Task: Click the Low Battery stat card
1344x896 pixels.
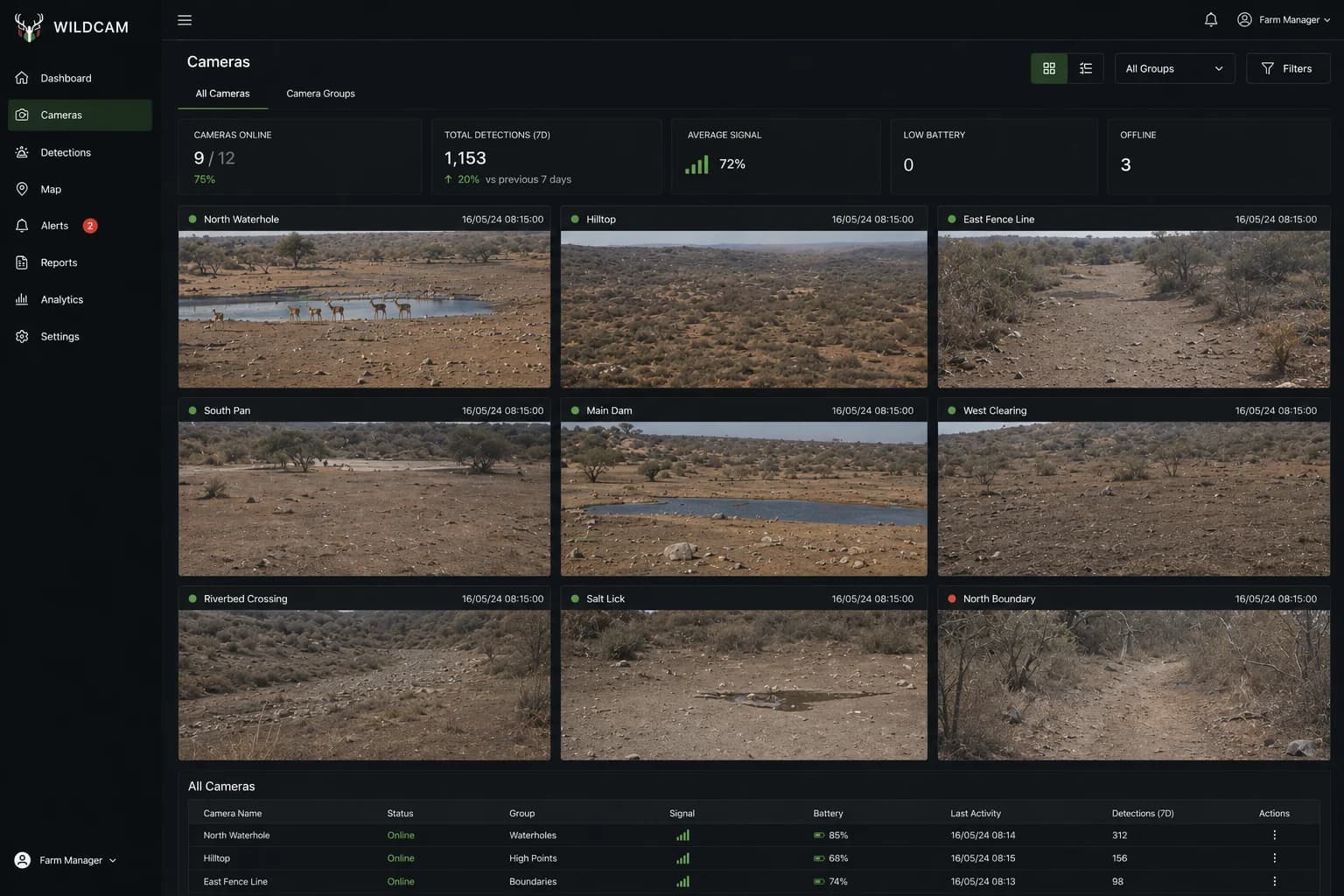Action: [x=994, y=157]
